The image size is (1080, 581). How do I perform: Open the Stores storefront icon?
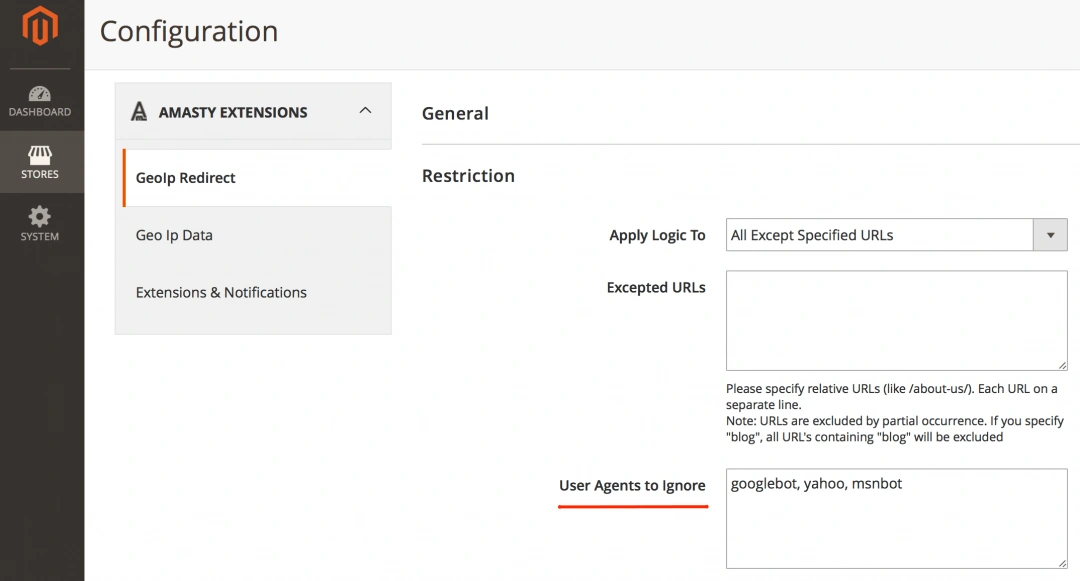[x=40, y=156]
